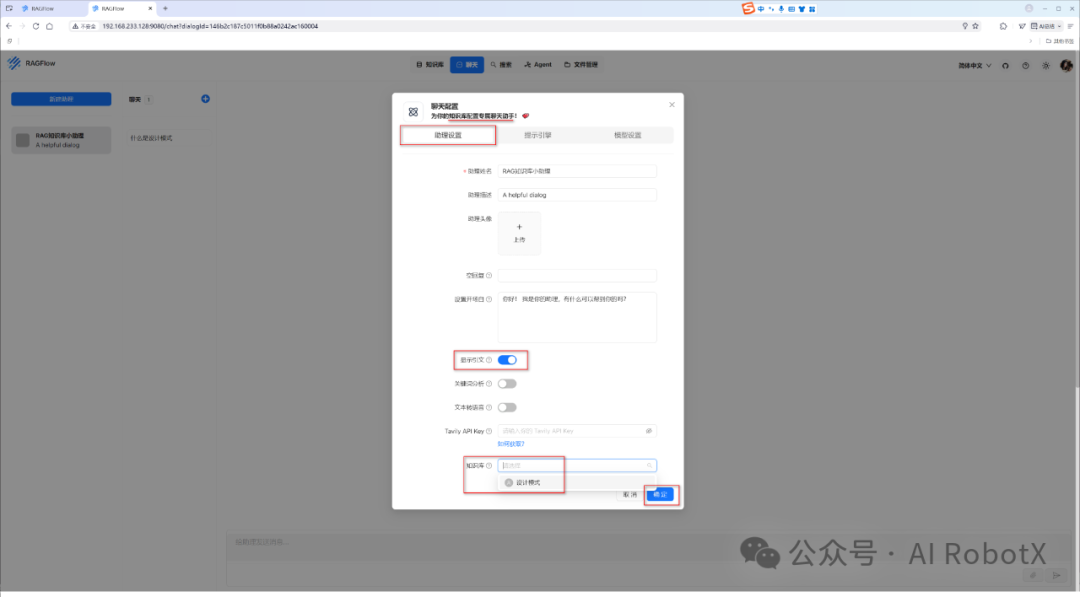Go back with the browser back arrow
This screenshot has width=1080, height=597.
9,26
